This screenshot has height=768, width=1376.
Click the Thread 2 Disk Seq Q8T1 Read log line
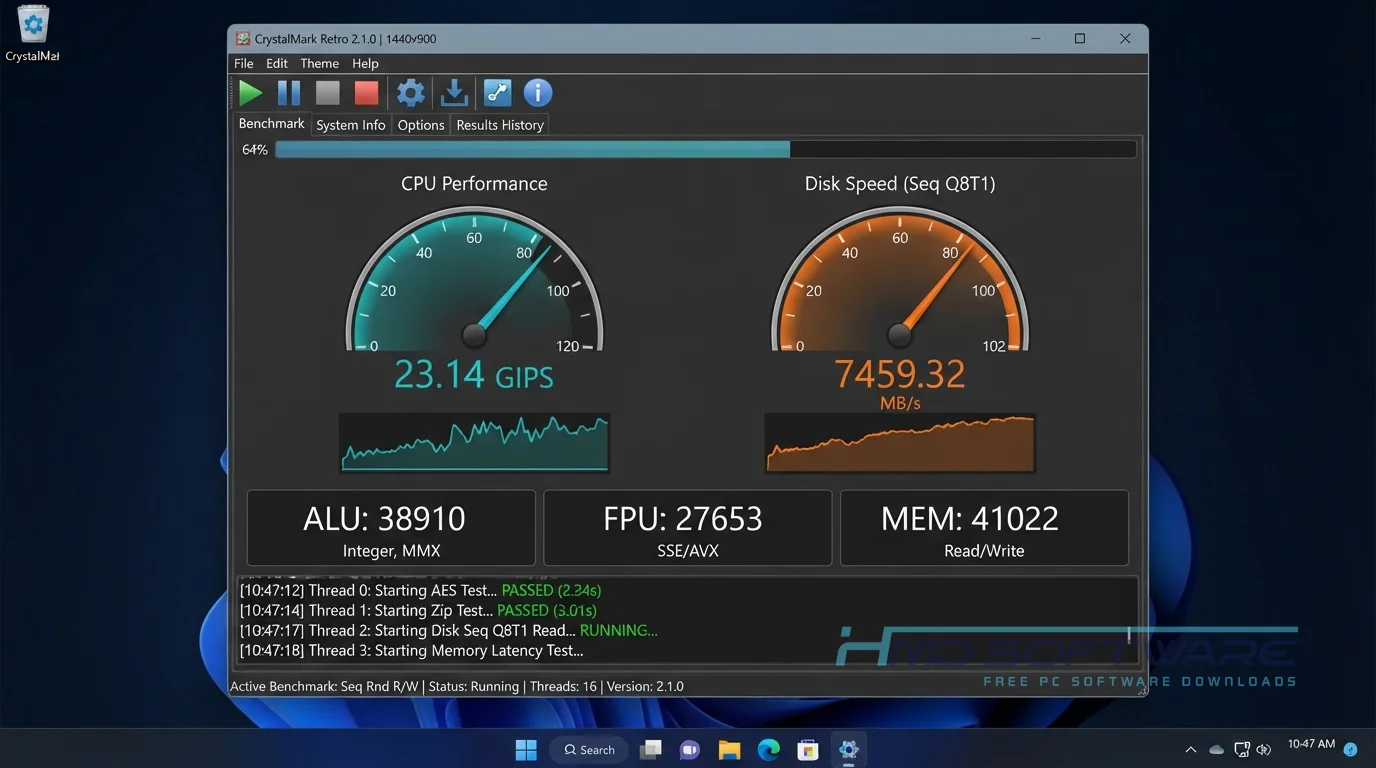[448, 631]
